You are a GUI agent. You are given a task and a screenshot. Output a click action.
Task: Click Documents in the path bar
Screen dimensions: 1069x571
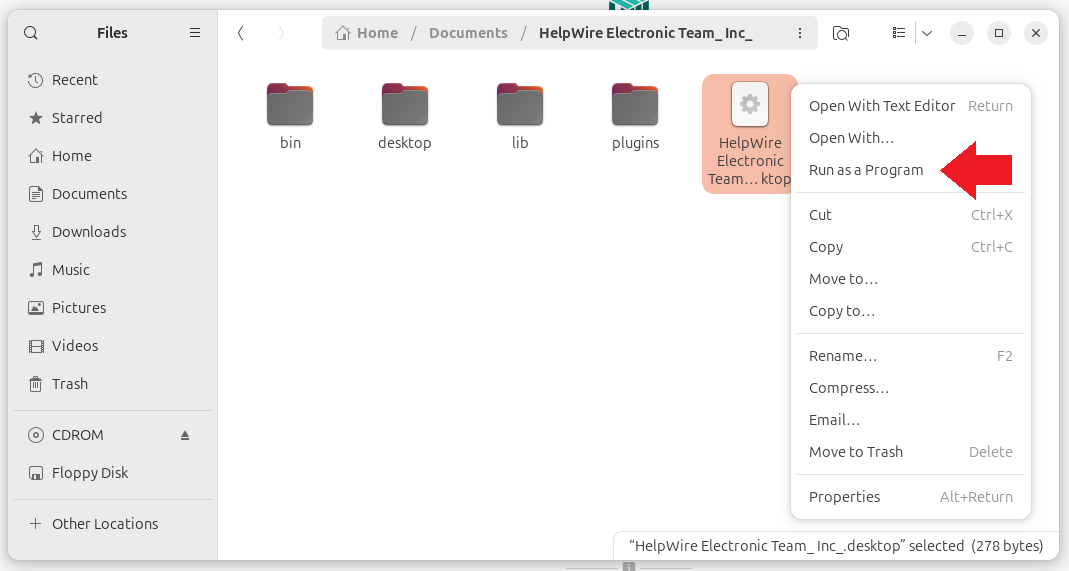coord(468,33)
